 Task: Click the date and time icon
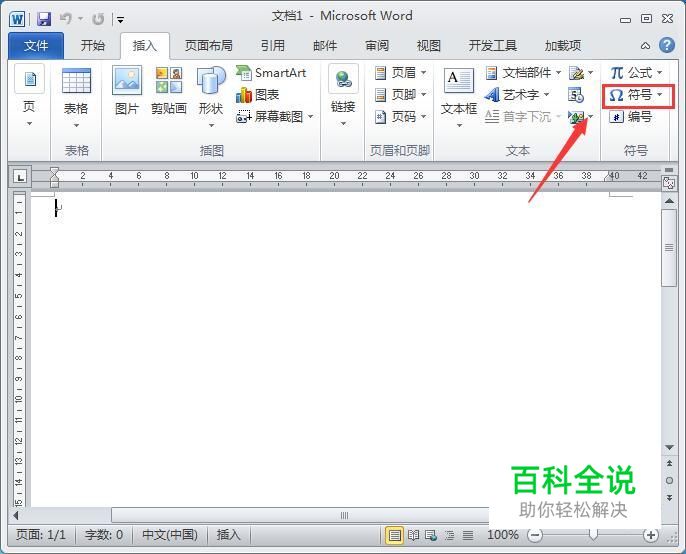coord(576,95)
